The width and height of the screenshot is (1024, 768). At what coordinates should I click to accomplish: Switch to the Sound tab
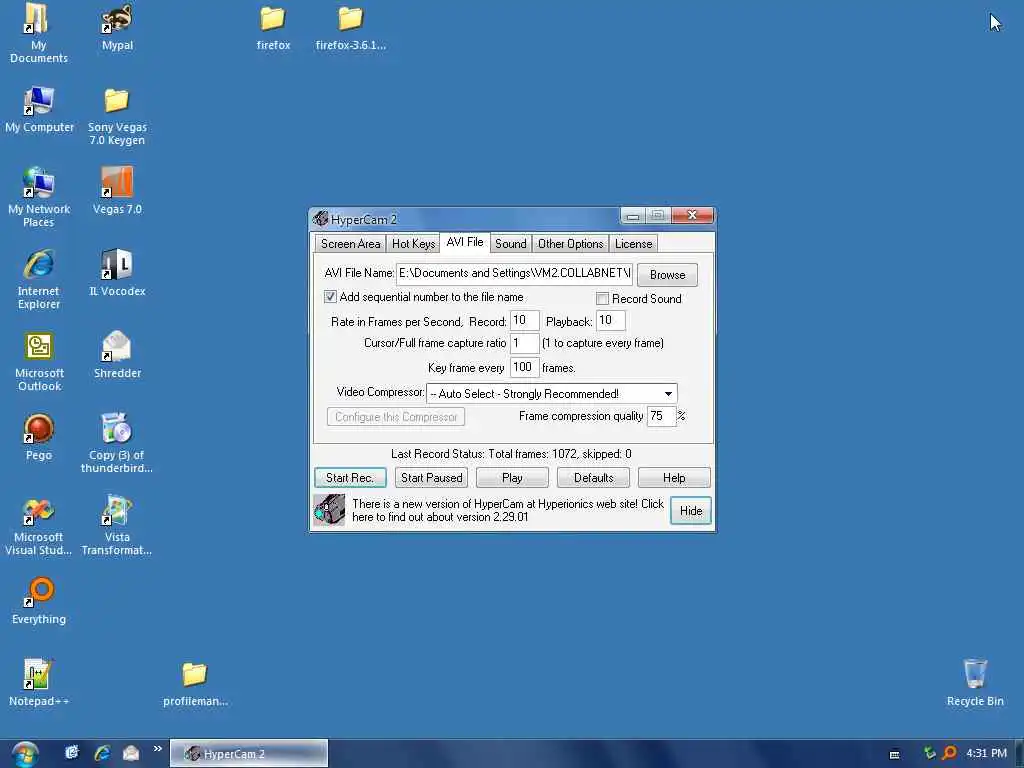click(510, 244)
